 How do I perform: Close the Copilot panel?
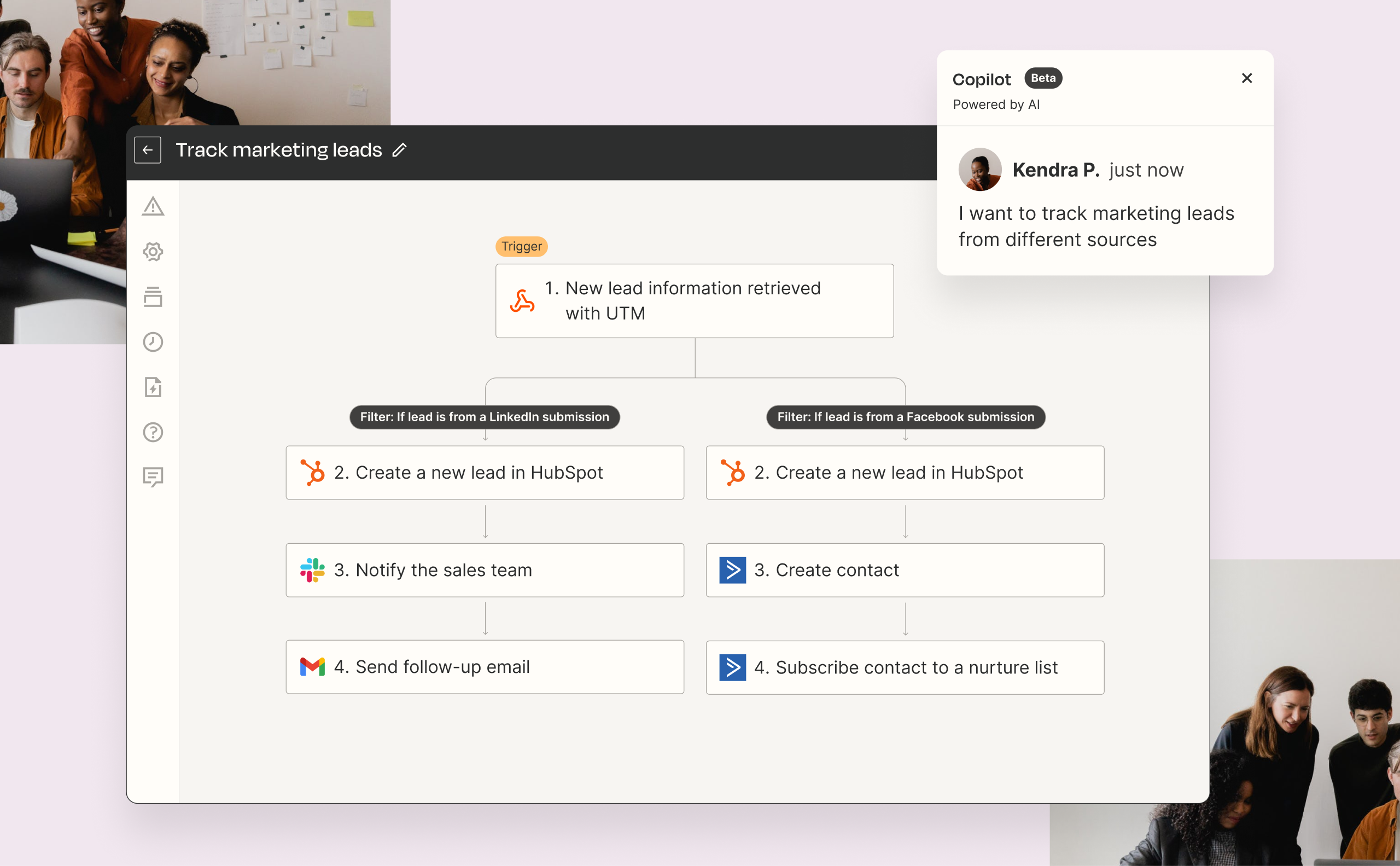(1246, 78)
